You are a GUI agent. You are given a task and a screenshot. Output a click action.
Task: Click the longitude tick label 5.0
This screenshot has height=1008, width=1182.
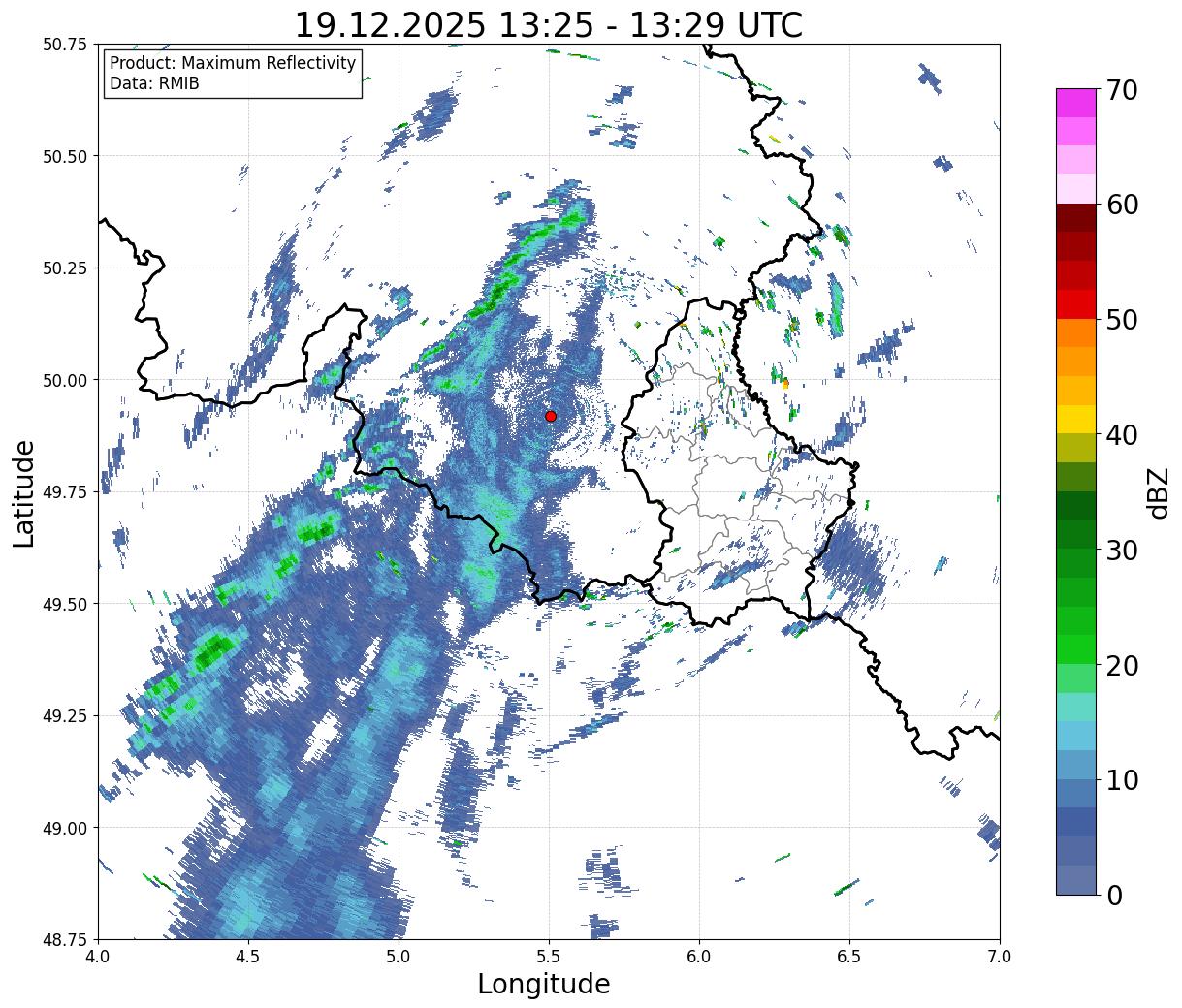(399, 956)
